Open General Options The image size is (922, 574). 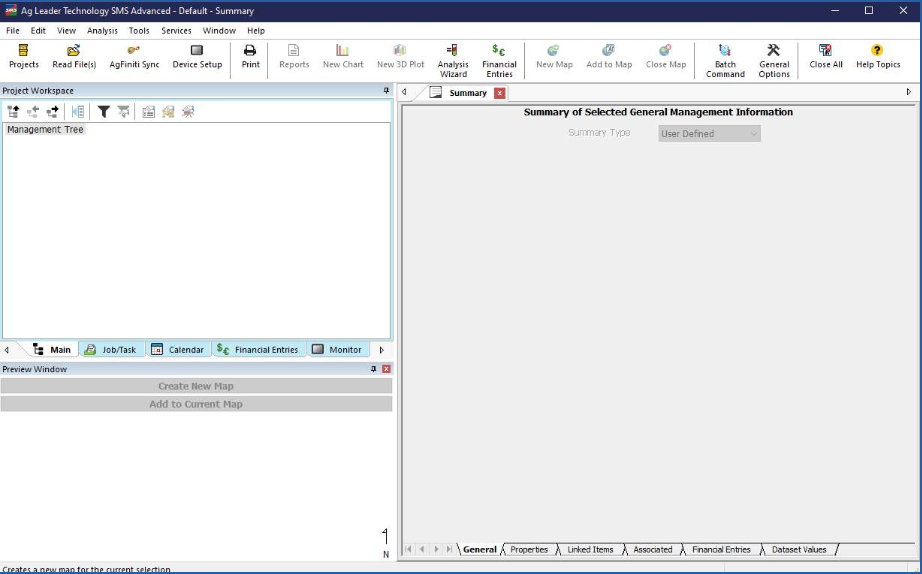[x=774, y=61]
